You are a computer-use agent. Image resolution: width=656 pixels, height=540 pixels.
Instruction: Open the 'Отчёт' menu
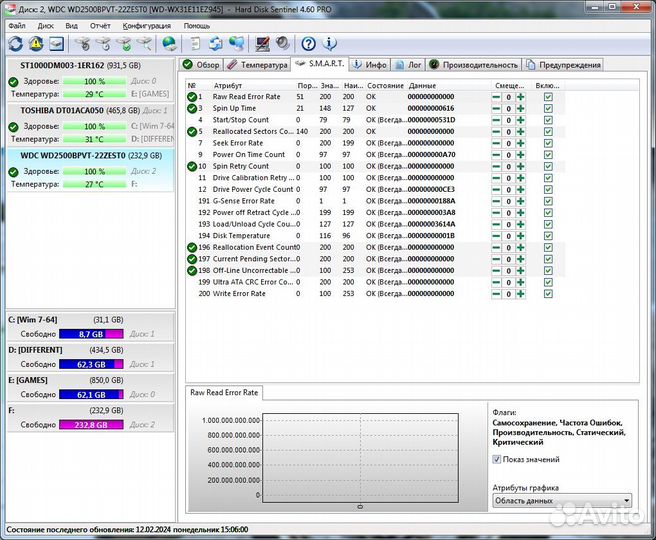[100, 25]
